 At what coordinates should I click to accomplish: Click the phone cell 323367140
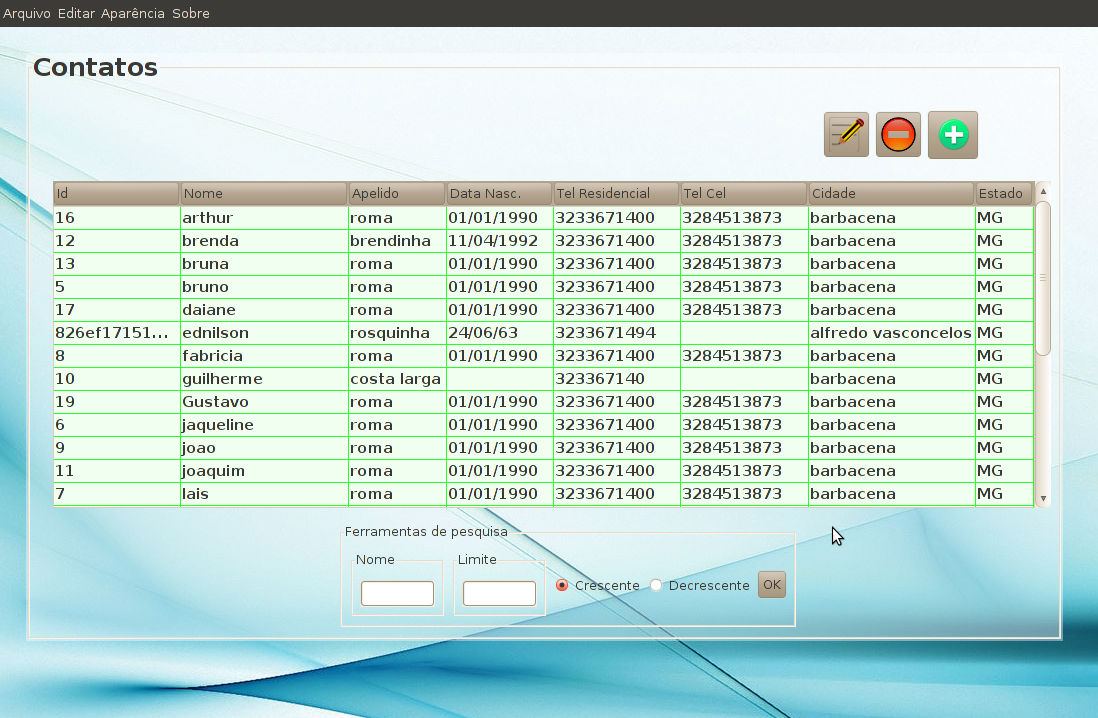click(616, 379)
